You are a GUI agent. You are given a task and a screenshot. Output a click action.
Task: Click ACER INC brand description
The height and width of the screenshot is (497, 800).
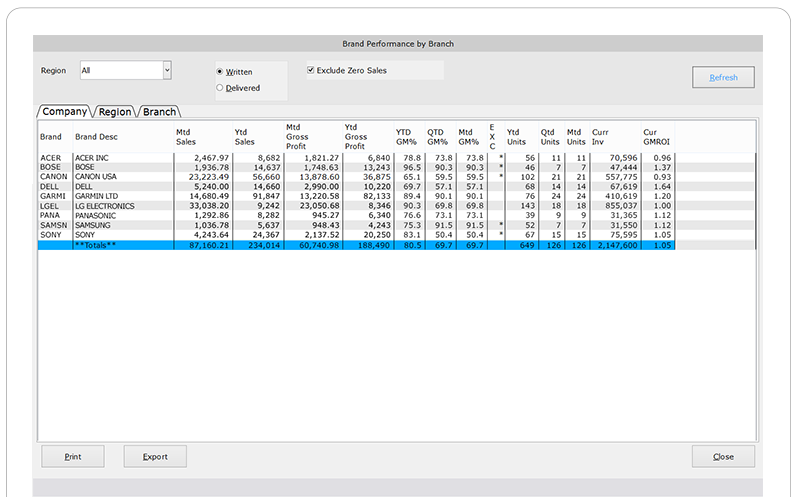tap(92, 158)
